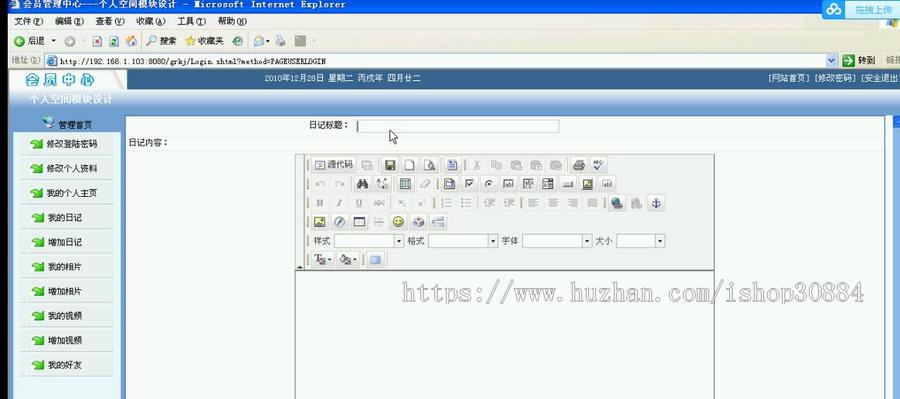Toggle the numbered list button
Image resolution: width=900 pixels, height=399 pixels.
tap(446, 203)
